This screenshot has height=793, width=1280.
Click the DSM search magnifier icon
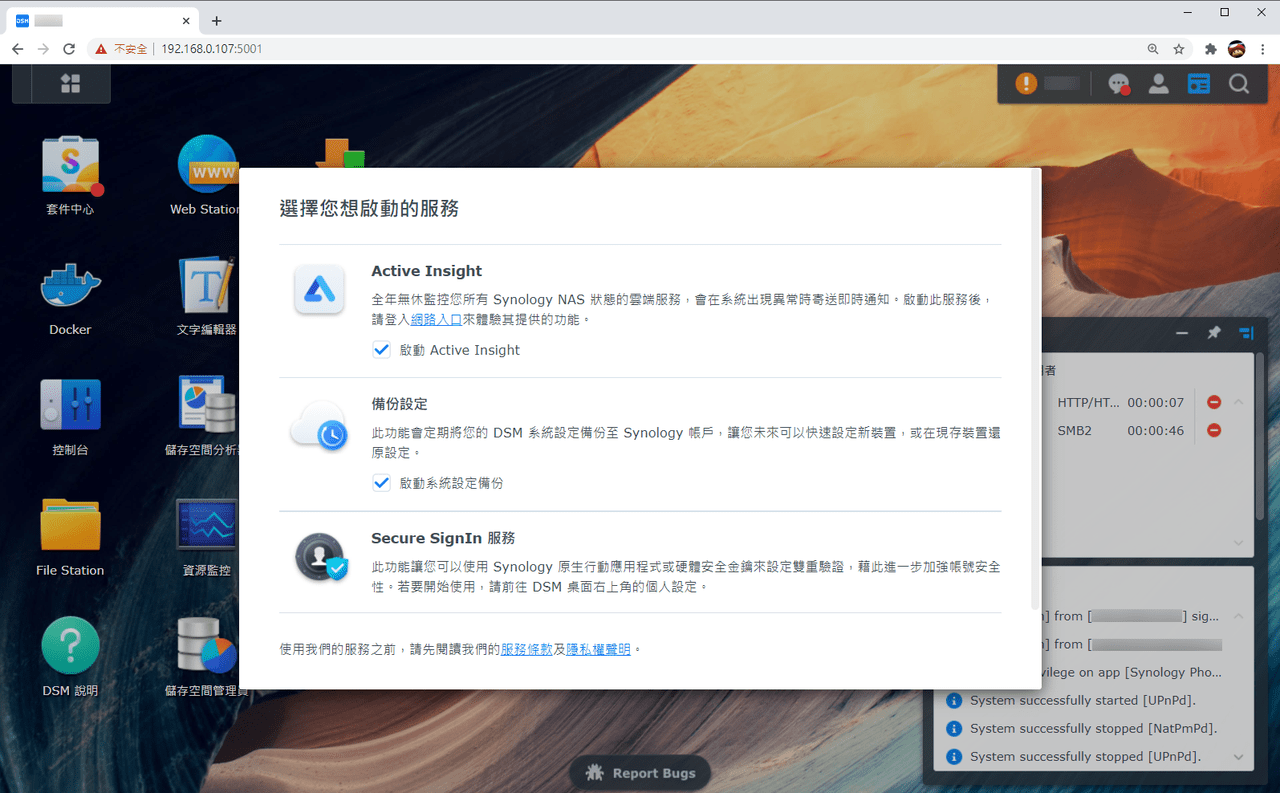1239,84
